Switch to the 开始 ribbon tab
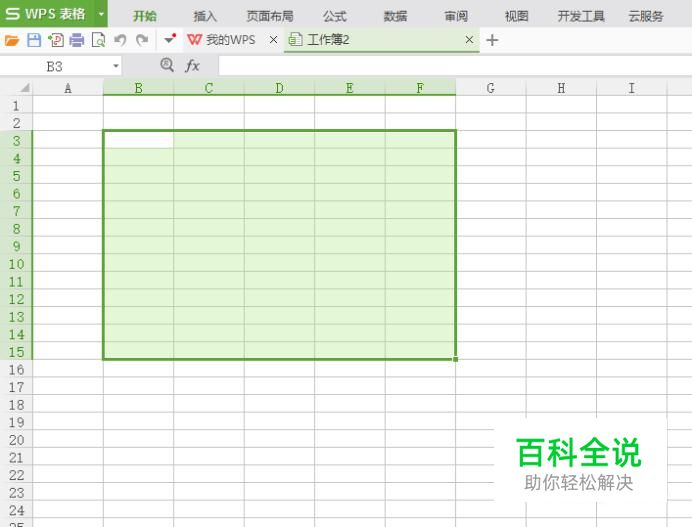The width and height of the screenshot is (692, 527). point(145,16)
